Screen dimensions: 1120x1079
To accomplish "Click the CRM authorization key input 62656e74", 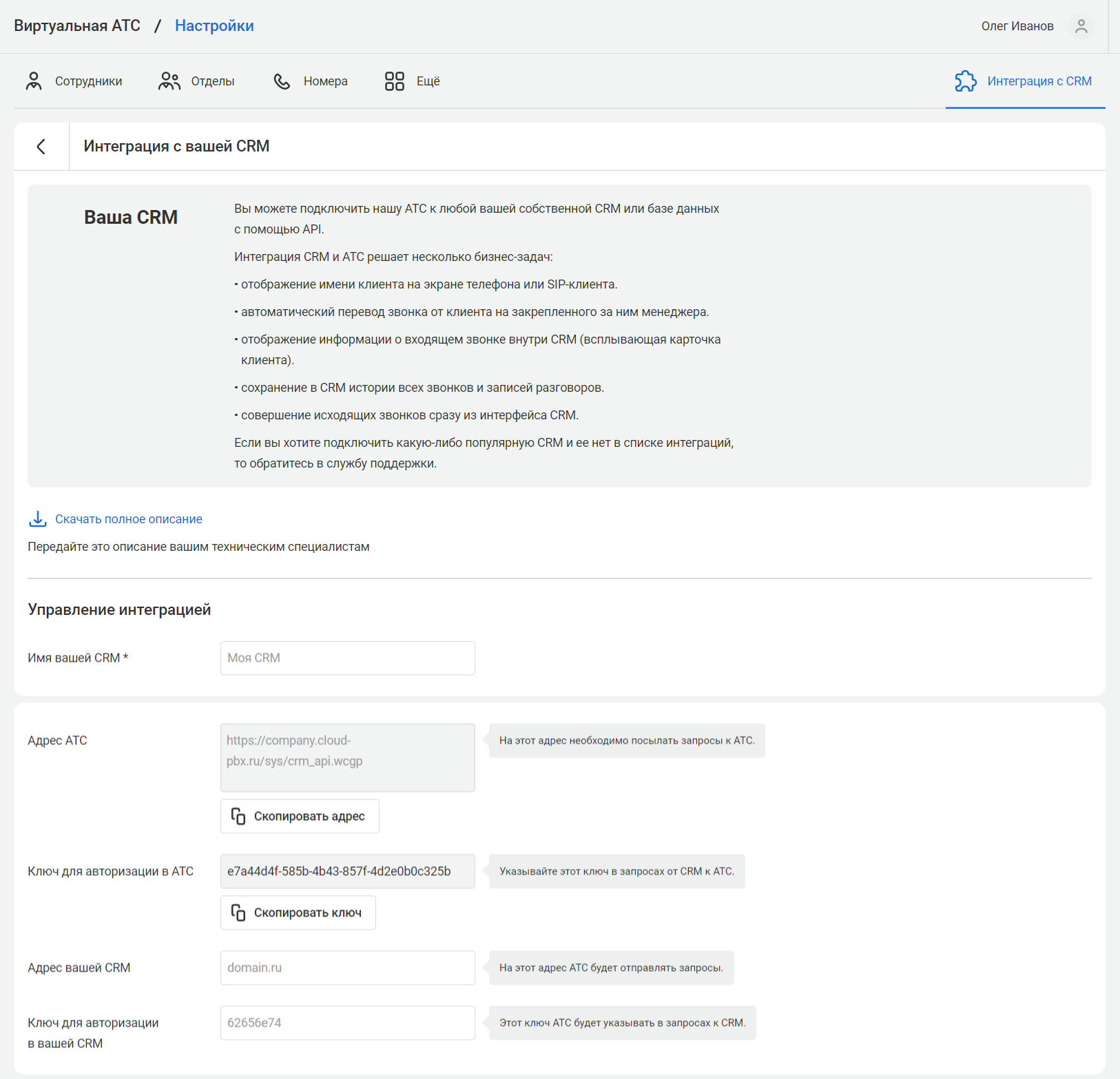I will [x=347, y=1023].
